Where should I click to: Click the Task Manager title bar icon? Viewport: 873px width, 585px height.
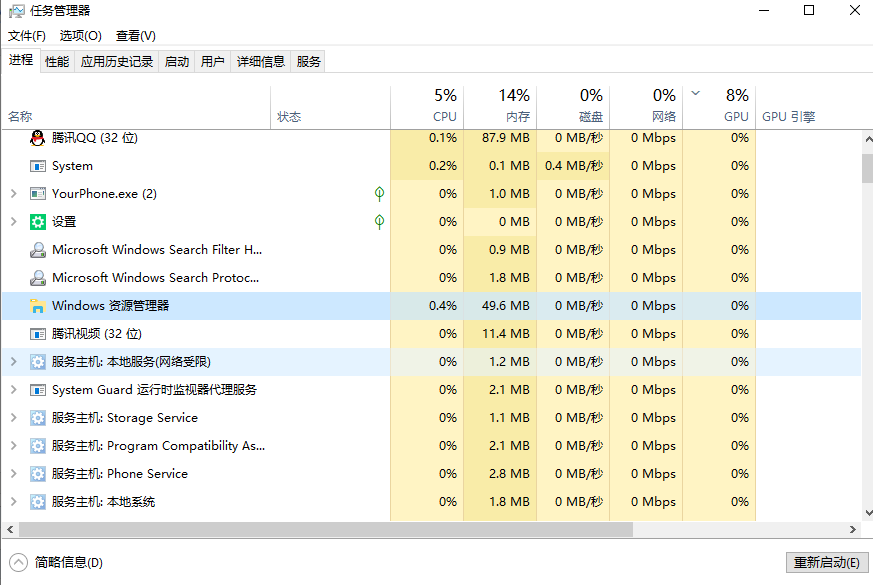click(17, 11)
